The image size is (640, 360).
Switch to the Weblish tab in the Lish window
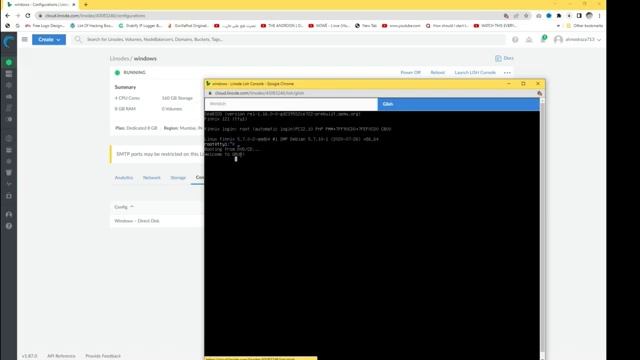[x=291, y=104]
